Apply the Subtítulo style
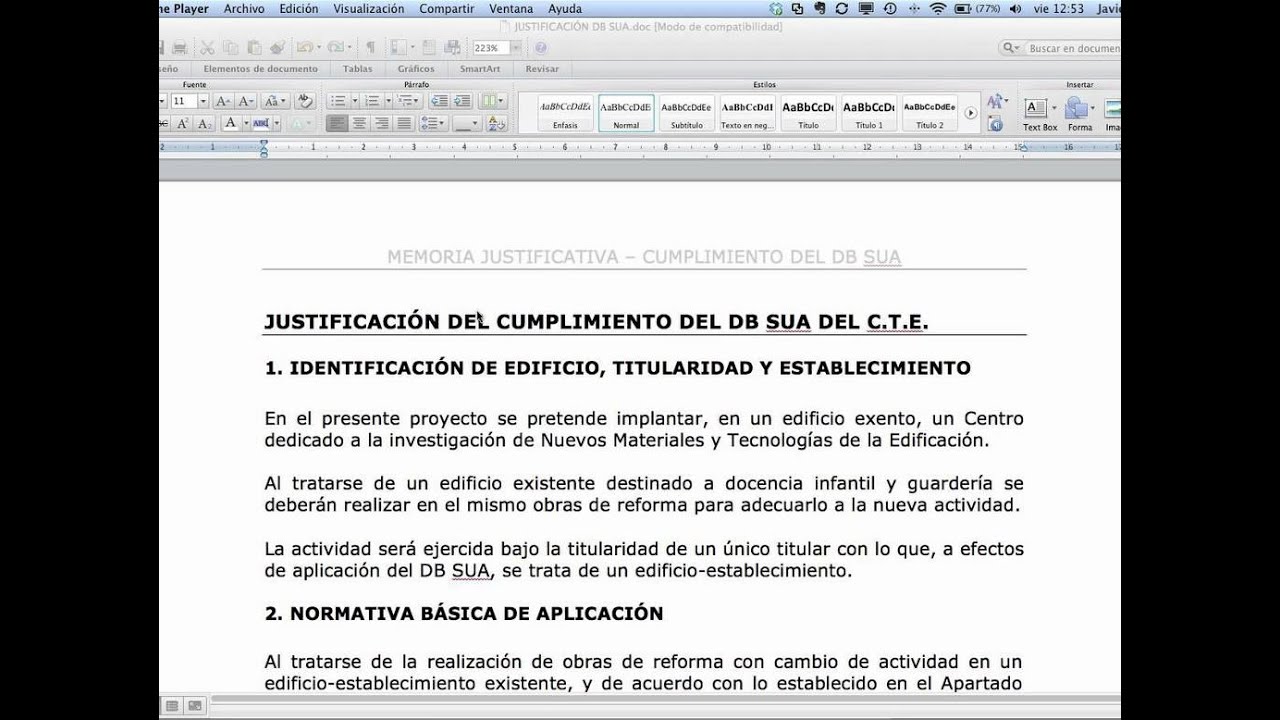Screen dimensions: 1280x720 687,113
